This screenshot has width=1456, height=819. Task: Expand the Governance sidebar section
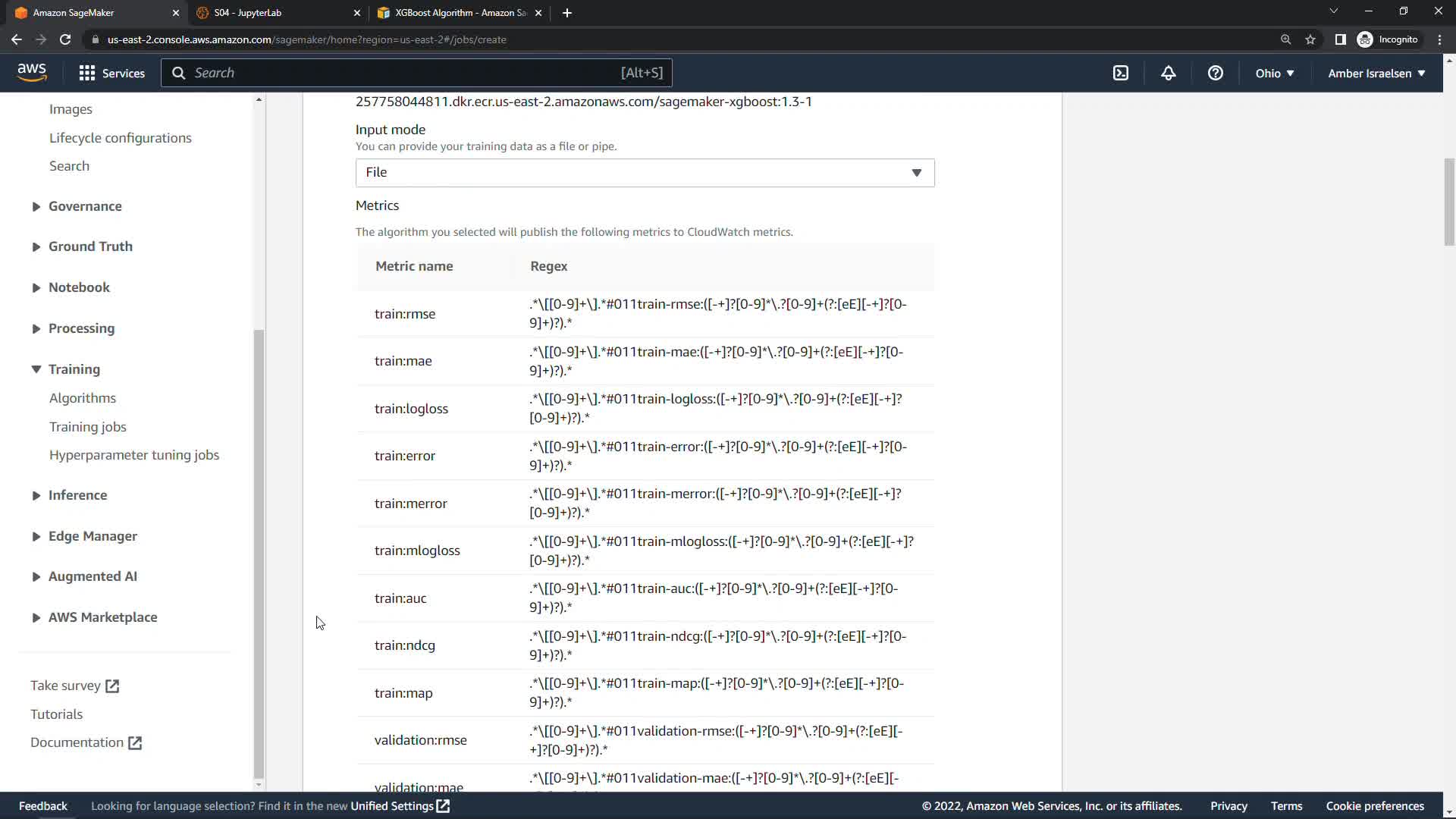click(84, 206)
